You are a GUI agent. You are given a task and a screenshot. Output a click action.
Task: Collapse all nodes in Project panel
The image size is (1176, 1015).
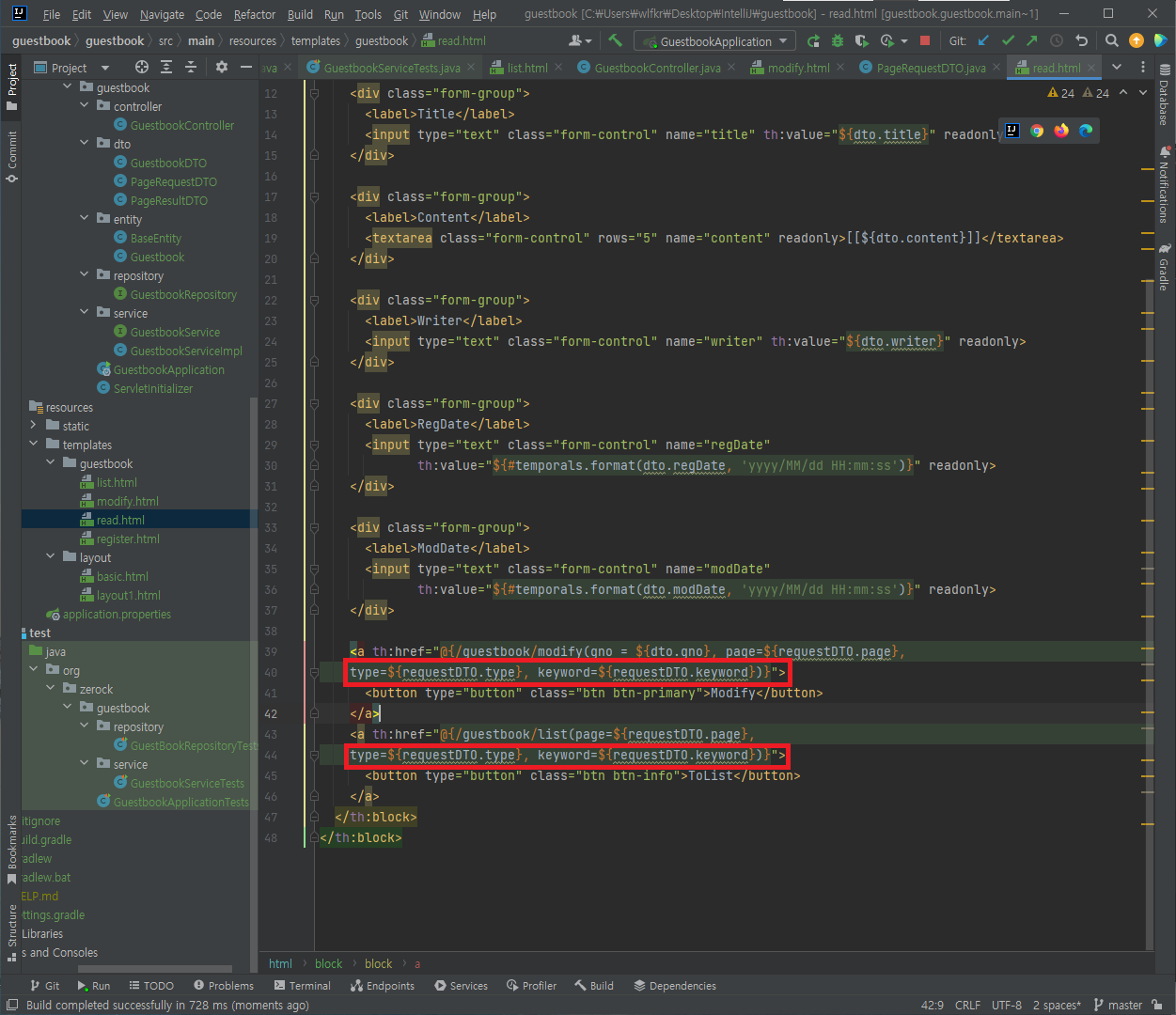point(191,67)
